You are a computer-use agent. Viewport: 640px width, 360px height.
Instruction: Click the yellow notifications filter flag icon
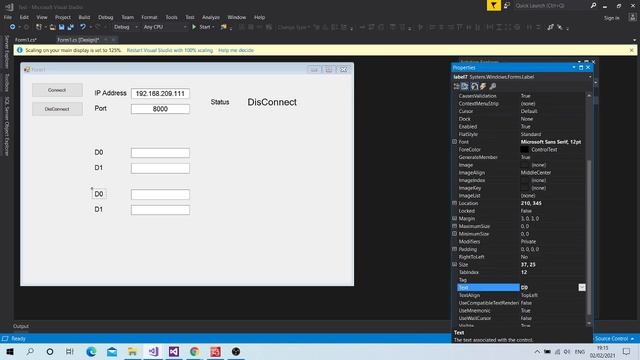(494, 5)
